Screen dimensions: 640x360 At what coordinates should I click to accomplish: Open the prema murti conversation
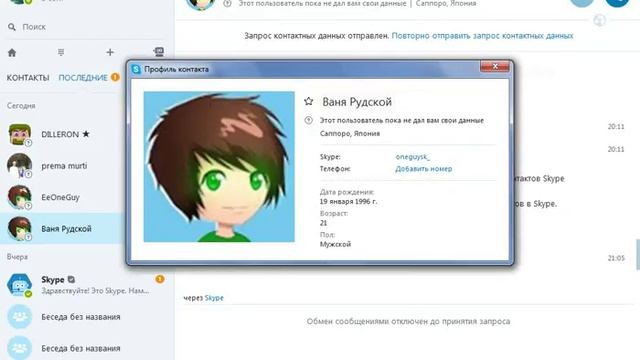(x=63, y=166)
